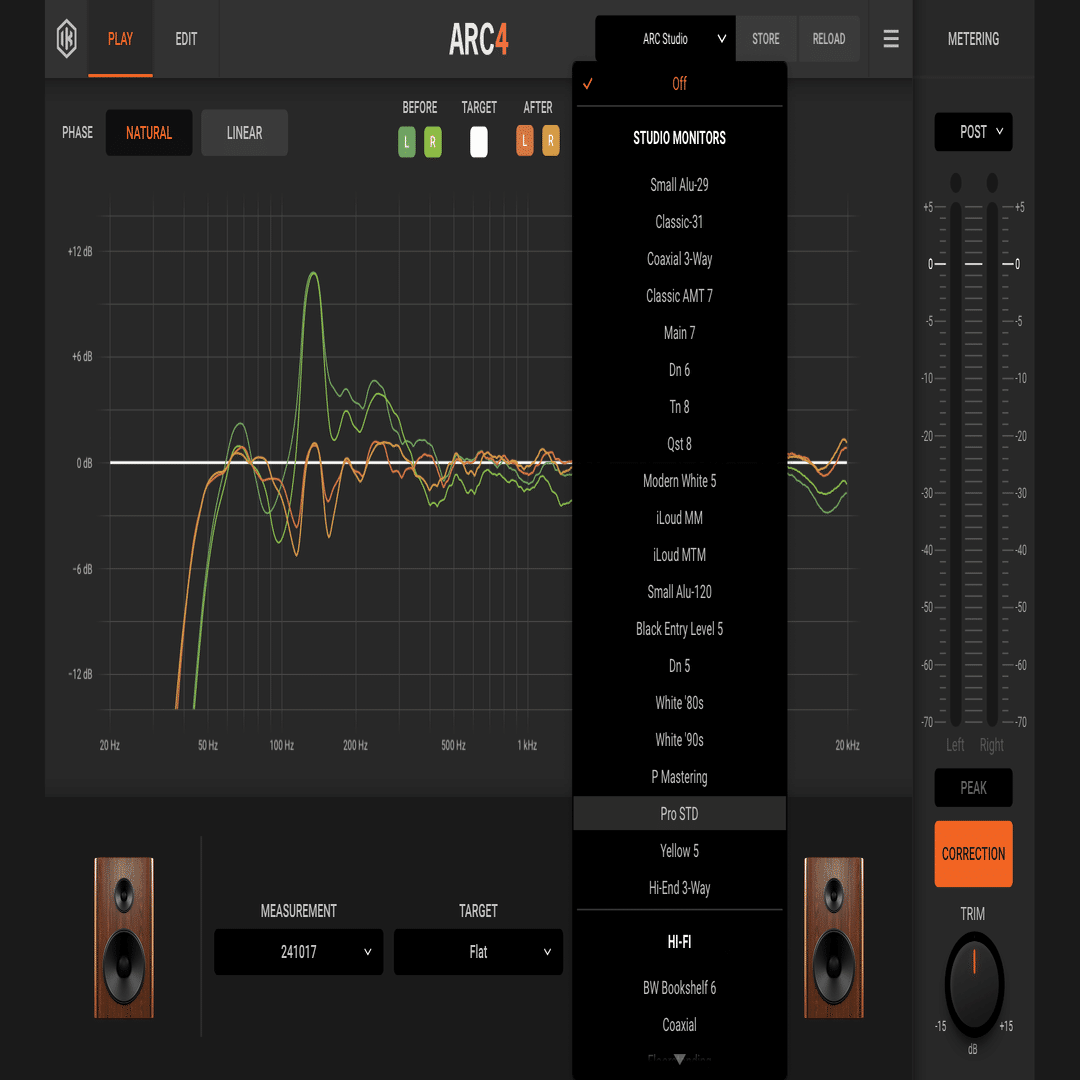Click the Studio Monitors section heading
The width and height of the screenshot is (1080, 1080).
[x=679, y=138]
